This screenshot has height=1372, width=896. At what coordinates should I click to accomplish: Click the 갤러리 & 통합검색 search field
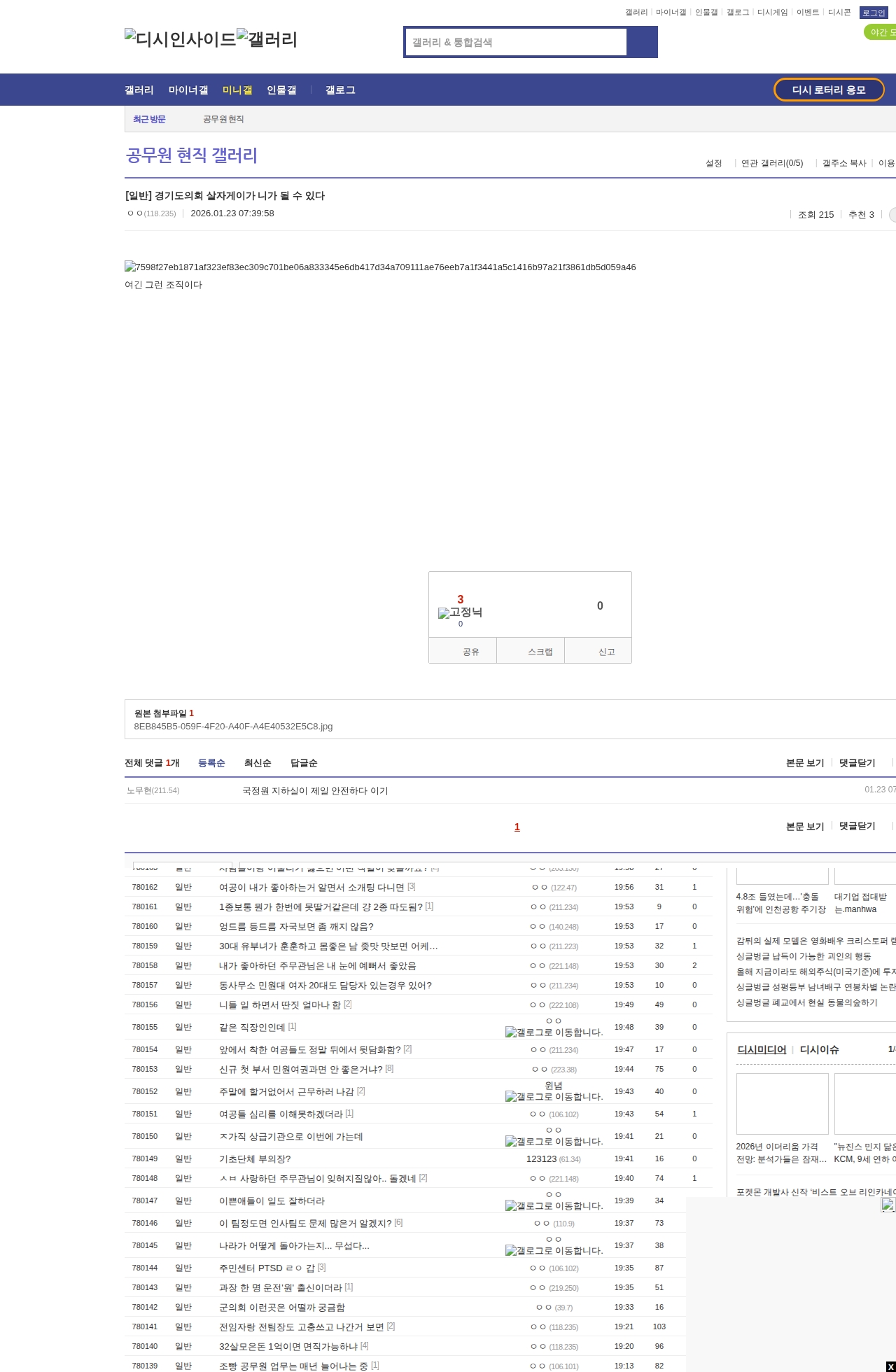(x=517, y=42)
